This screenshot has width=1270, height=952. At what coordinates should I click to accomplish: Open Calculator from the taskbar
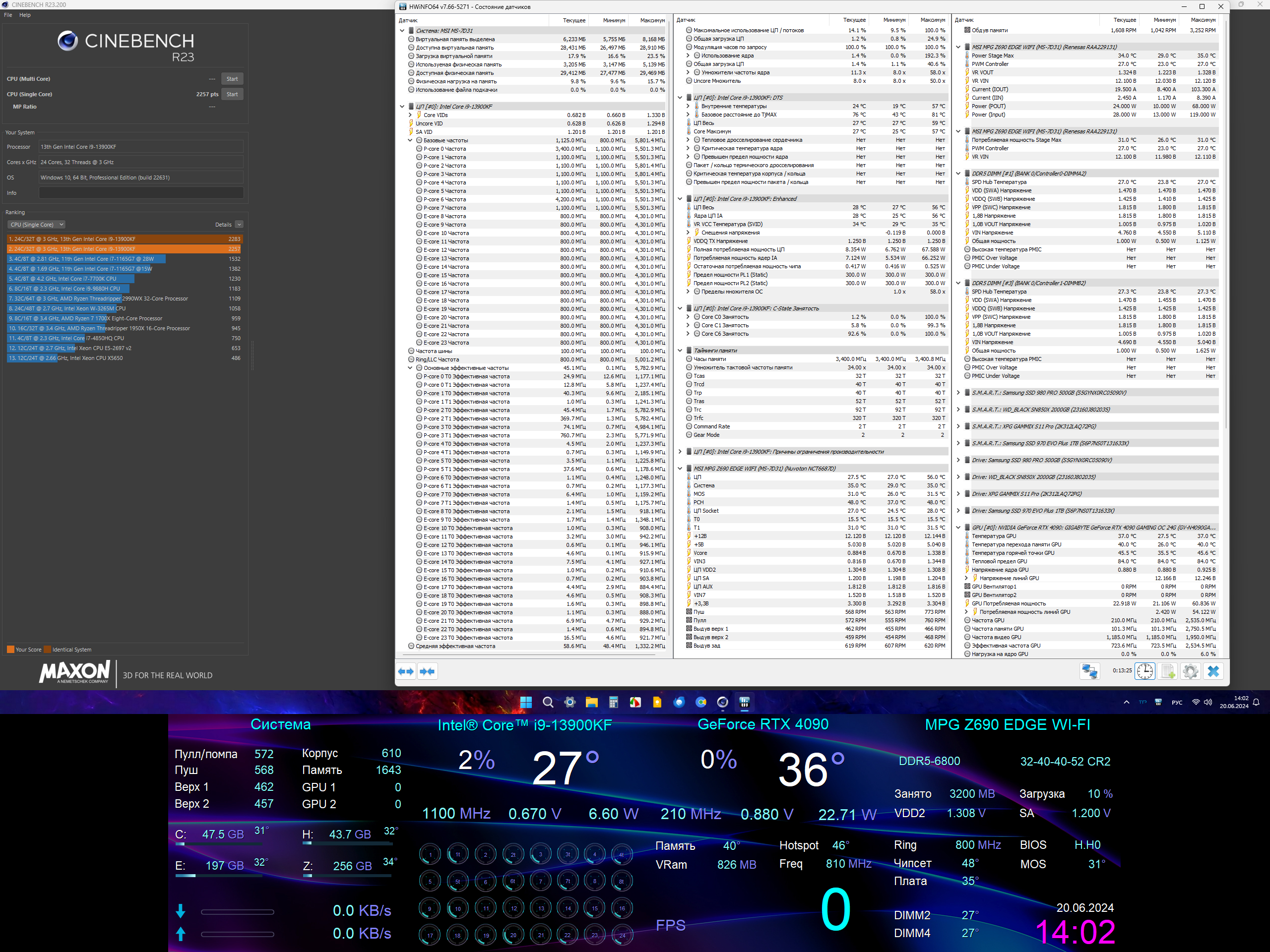coord(613,703)
